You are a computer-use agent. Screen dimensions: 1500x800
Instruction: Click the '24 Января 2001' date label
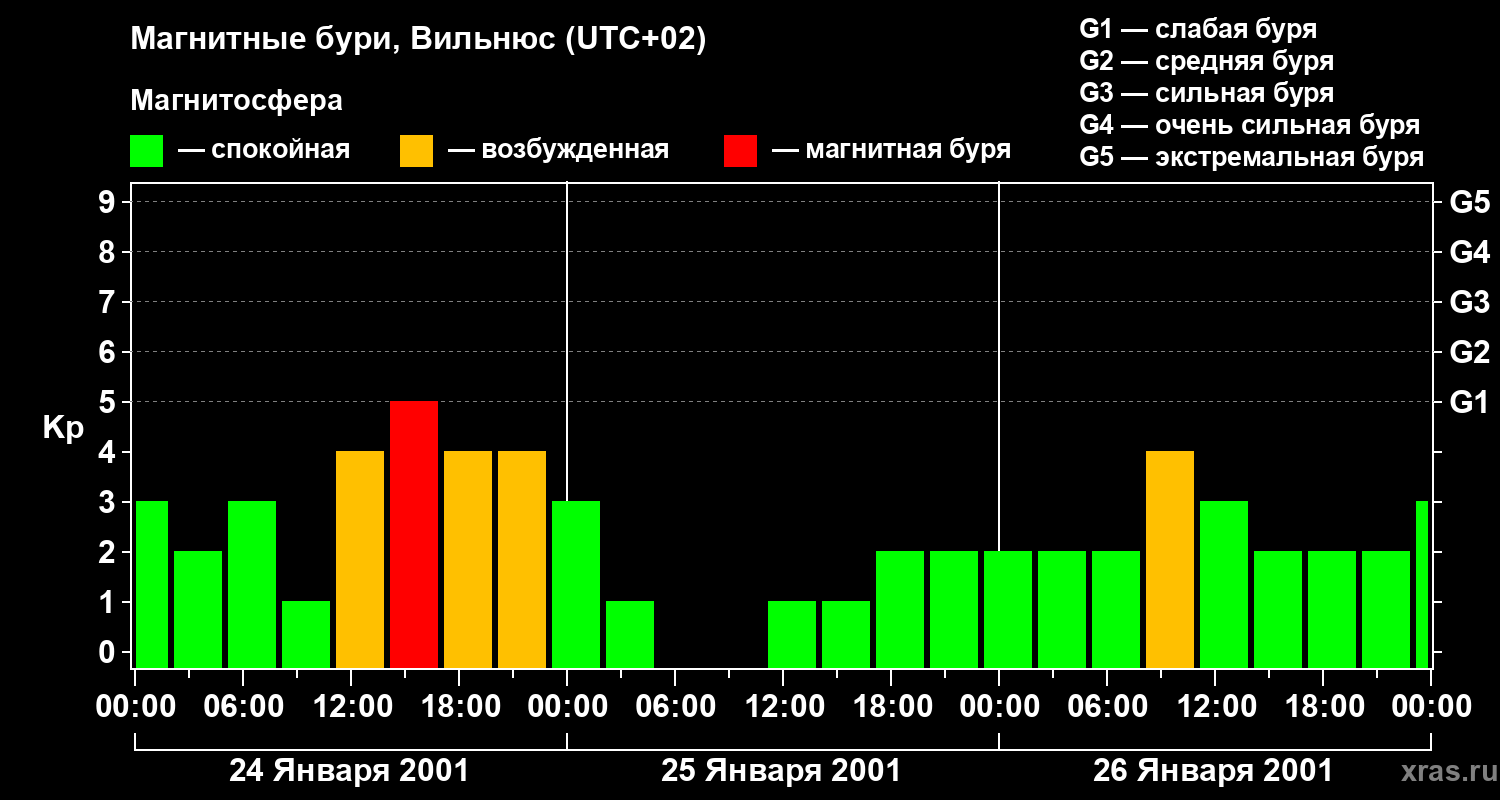click(349, 771)
